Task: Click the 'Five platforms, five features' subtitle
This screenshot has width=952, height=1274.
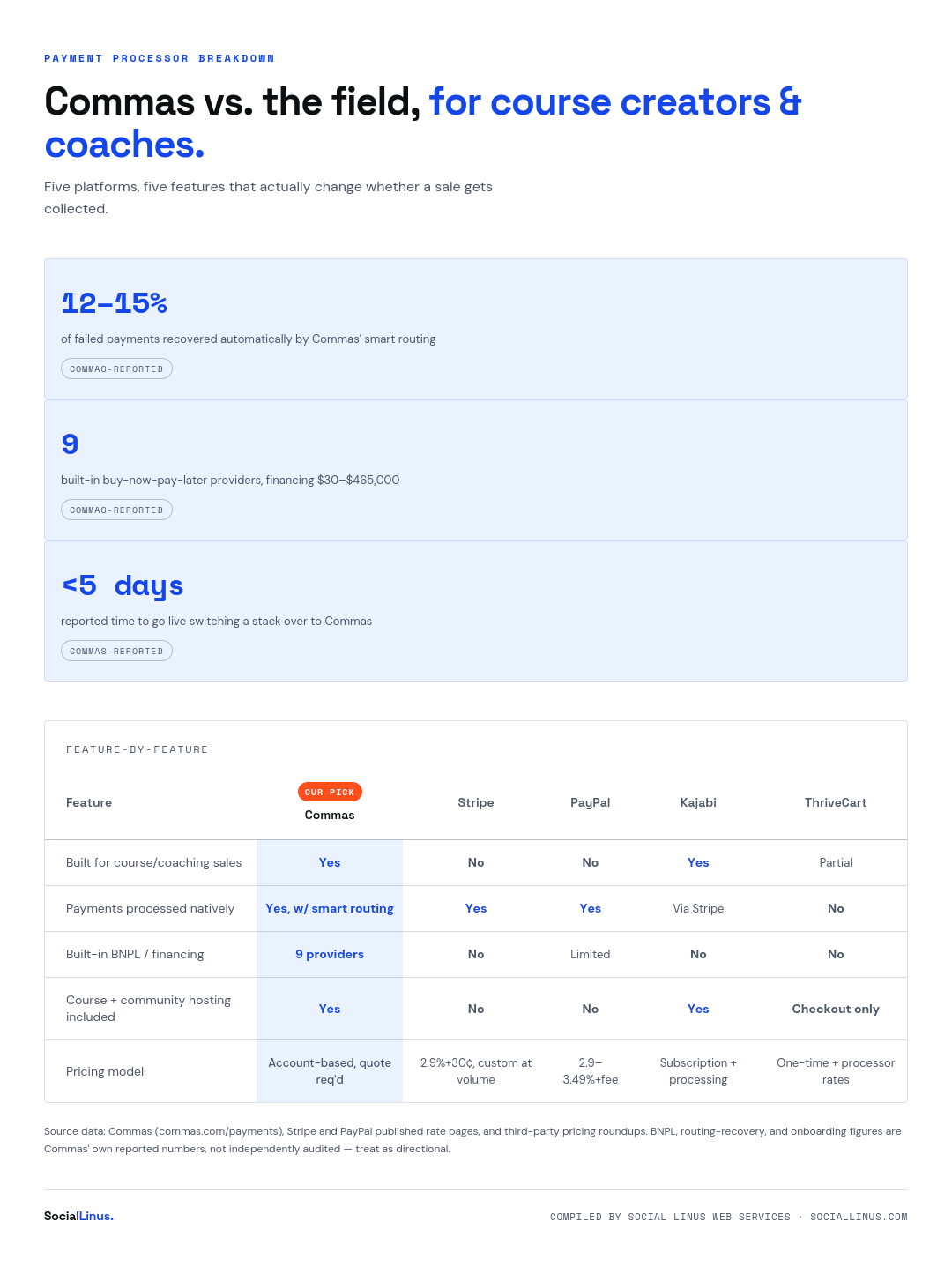Action: coord(268,197)
